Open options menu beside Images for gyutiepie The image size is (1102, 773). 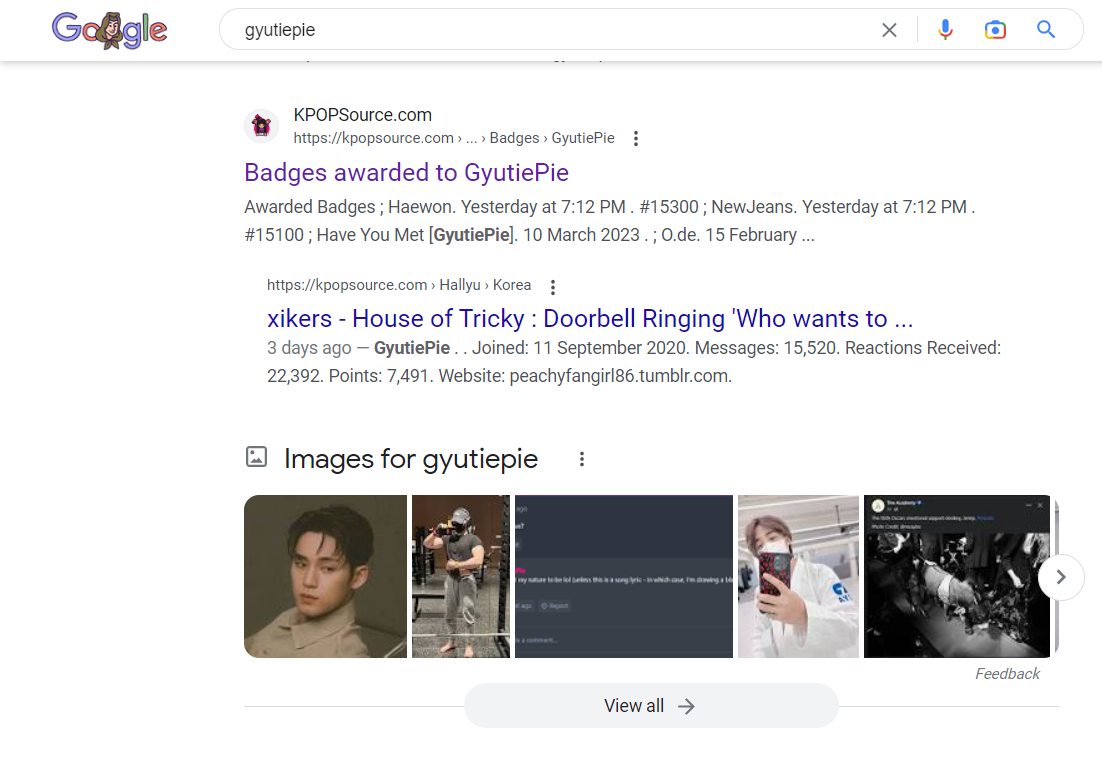582,459
